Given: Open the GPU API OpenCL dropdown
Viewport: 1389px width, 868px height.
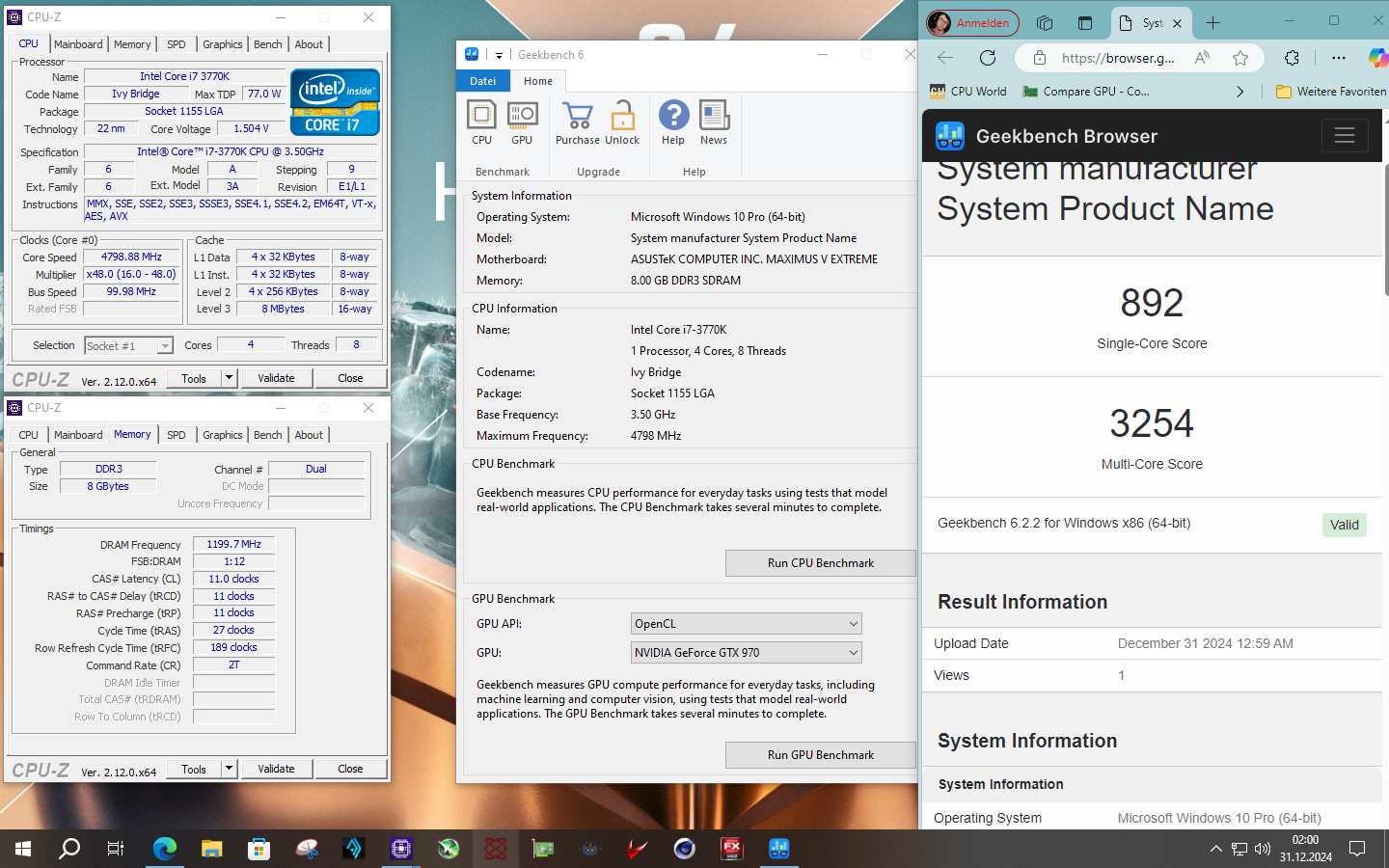Looking at the screenshot, I should point(746,624).
